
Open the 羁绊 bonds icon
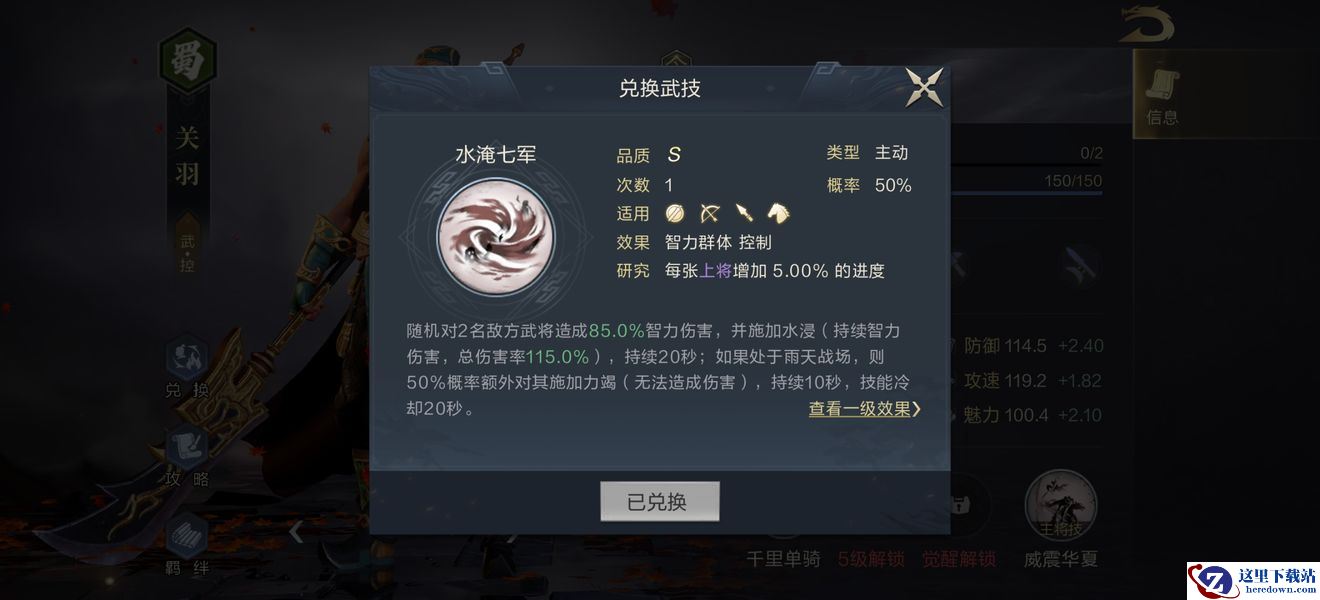187,546
